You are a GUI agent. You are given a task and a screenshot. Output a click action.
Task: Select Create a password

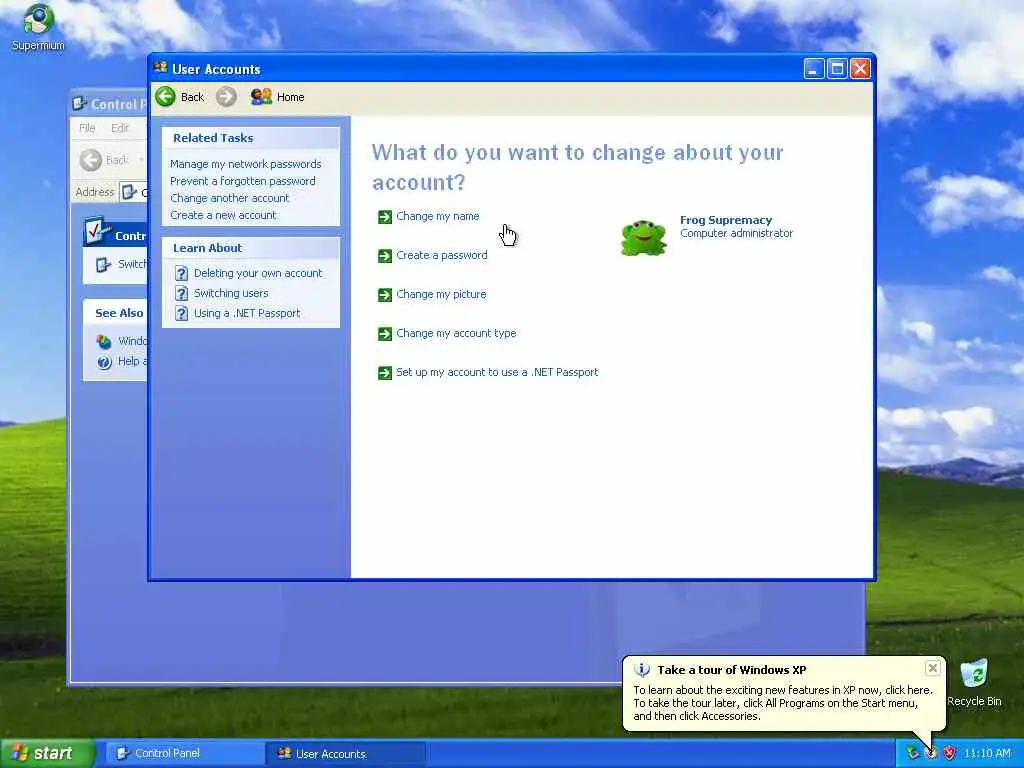[x=441, y=255]
